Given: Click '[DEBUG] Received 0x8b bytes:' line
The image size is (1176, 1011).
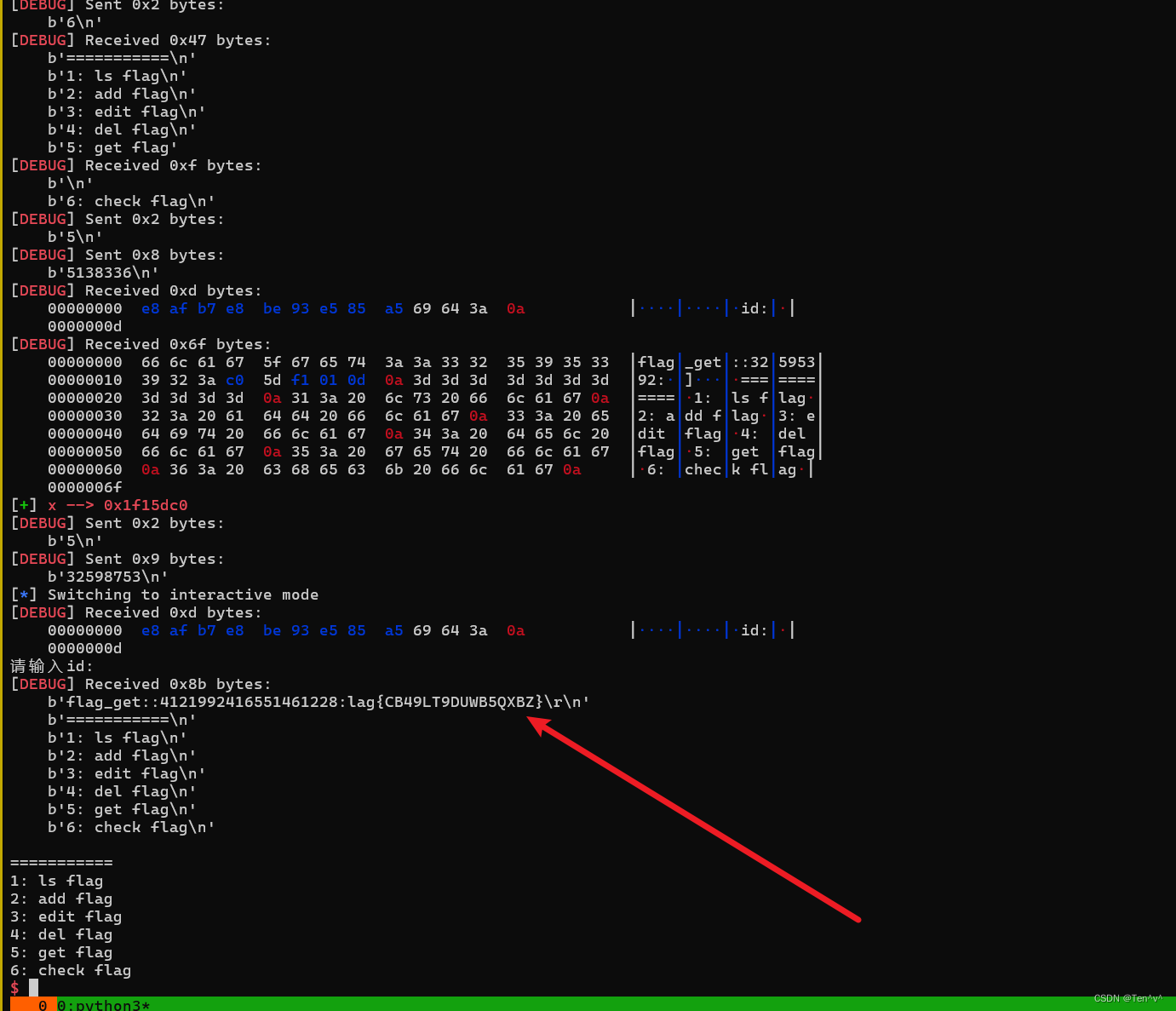Looking at the screenshot, I should [x=141, y=684].
